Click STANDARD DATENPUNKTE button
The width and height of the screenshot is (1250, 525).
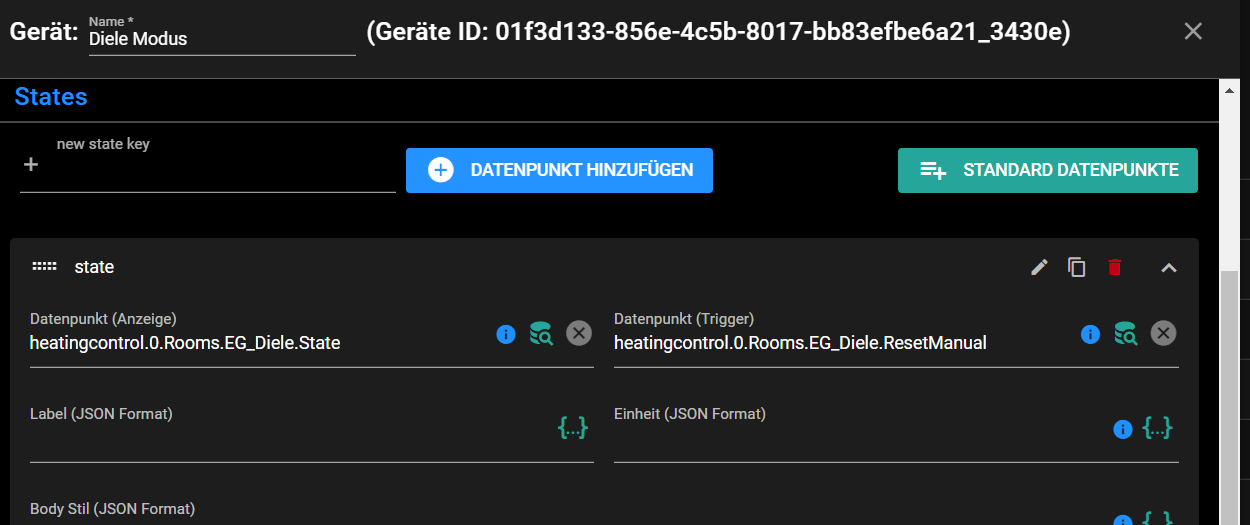pos(1048,170)
